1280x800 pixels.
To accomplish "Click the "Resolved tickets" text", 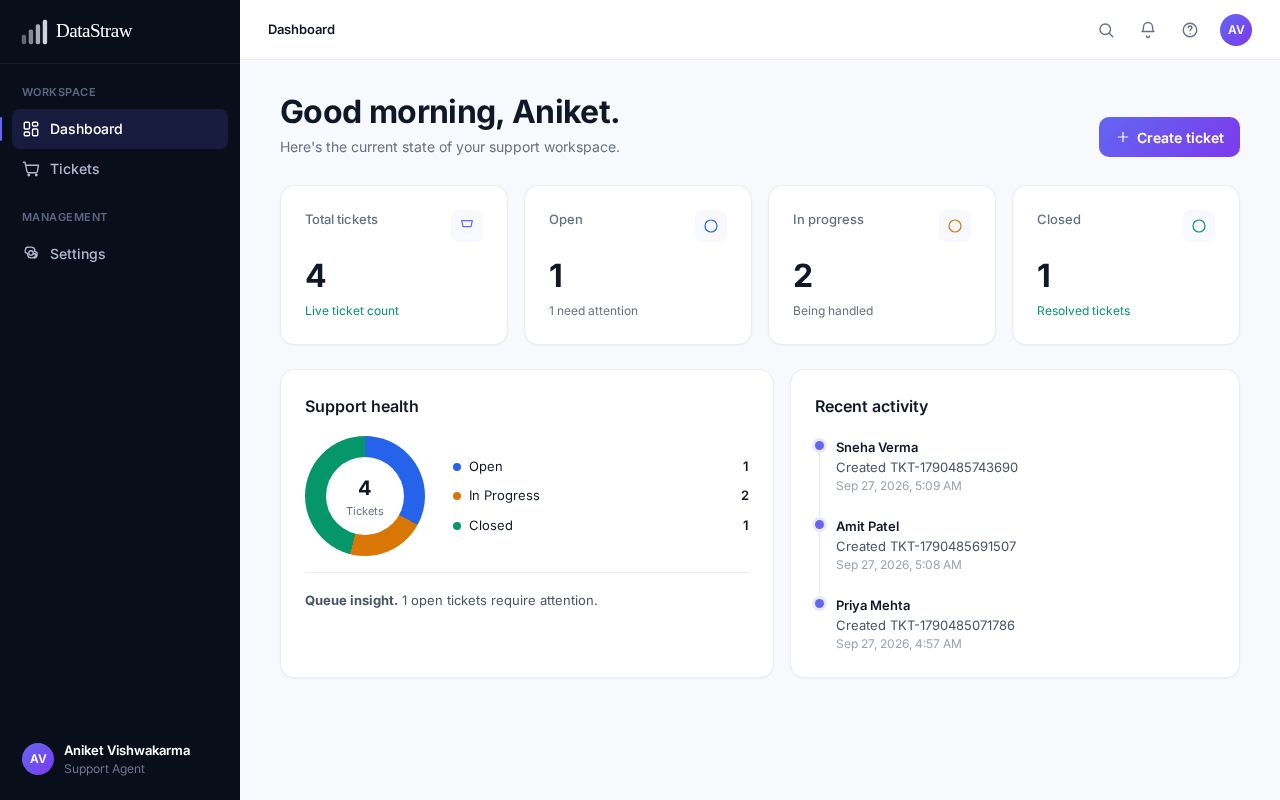I will pos(1083,311).
